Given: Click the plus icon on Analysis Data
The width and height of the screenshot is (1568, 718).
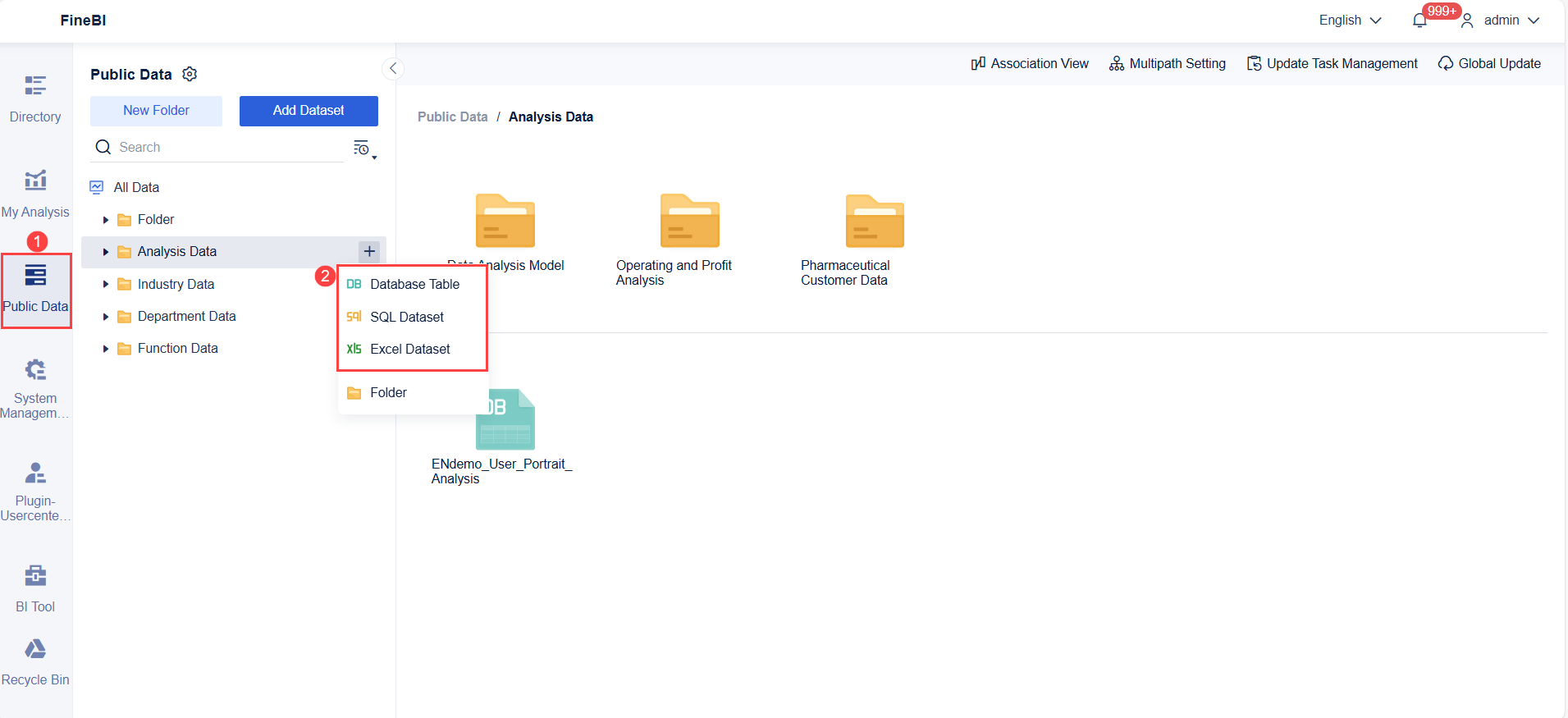Looking at the screenshot, I should 369,251.
